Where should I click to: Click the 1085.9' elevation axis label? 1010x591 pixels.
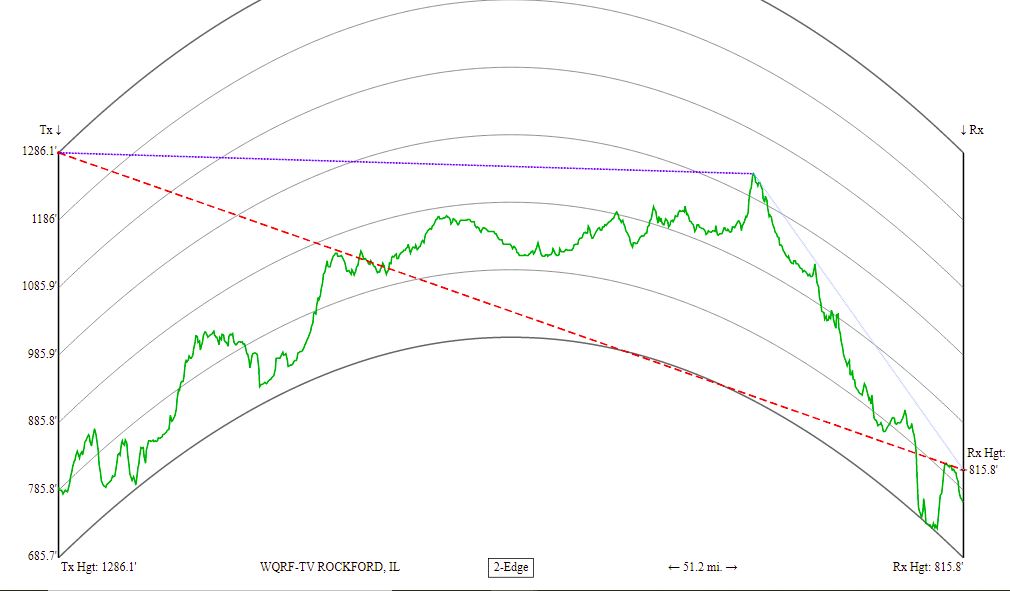(39, 285)
